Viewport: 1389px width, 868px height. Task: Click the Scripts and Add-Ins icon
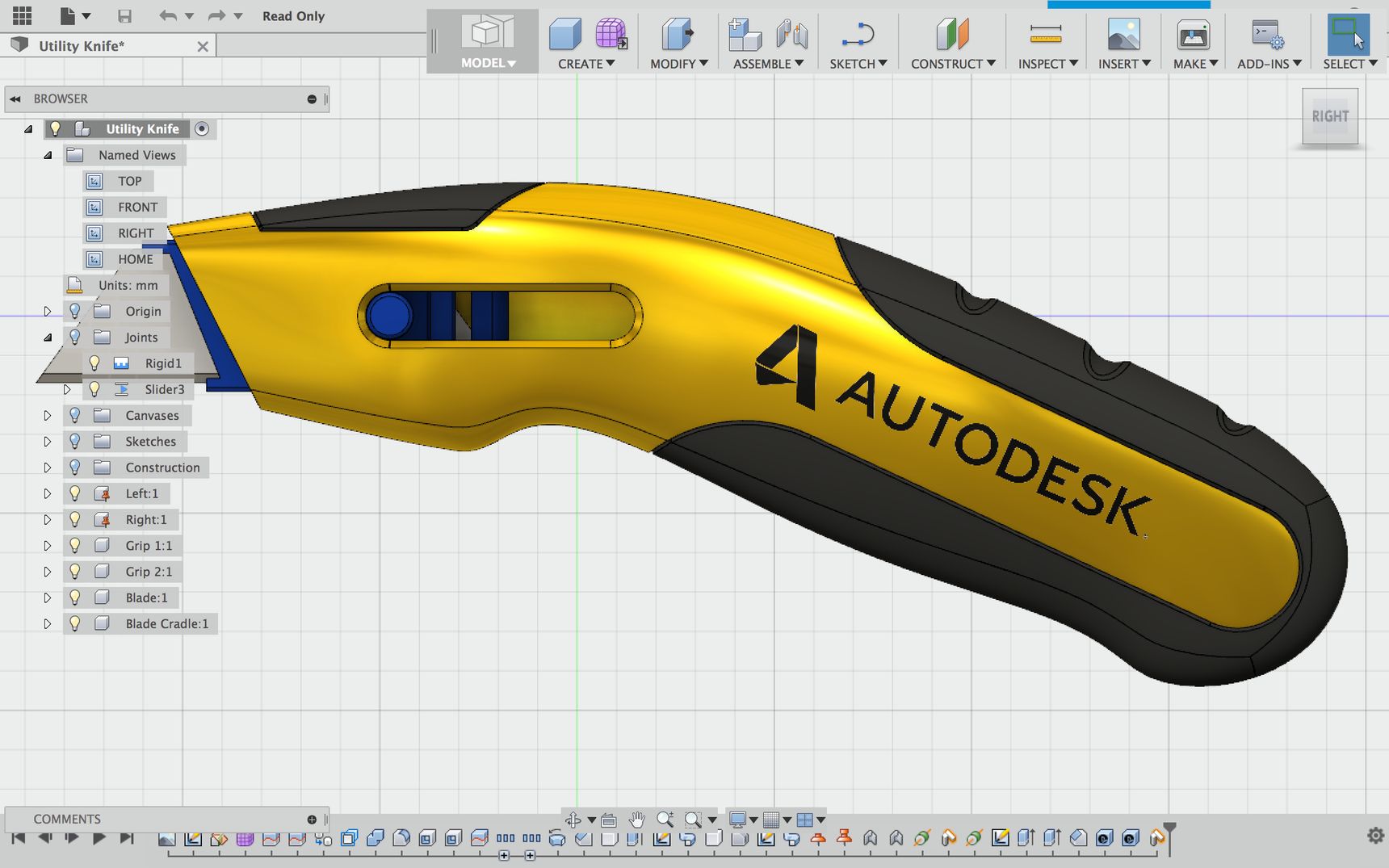click(1268, 35)
